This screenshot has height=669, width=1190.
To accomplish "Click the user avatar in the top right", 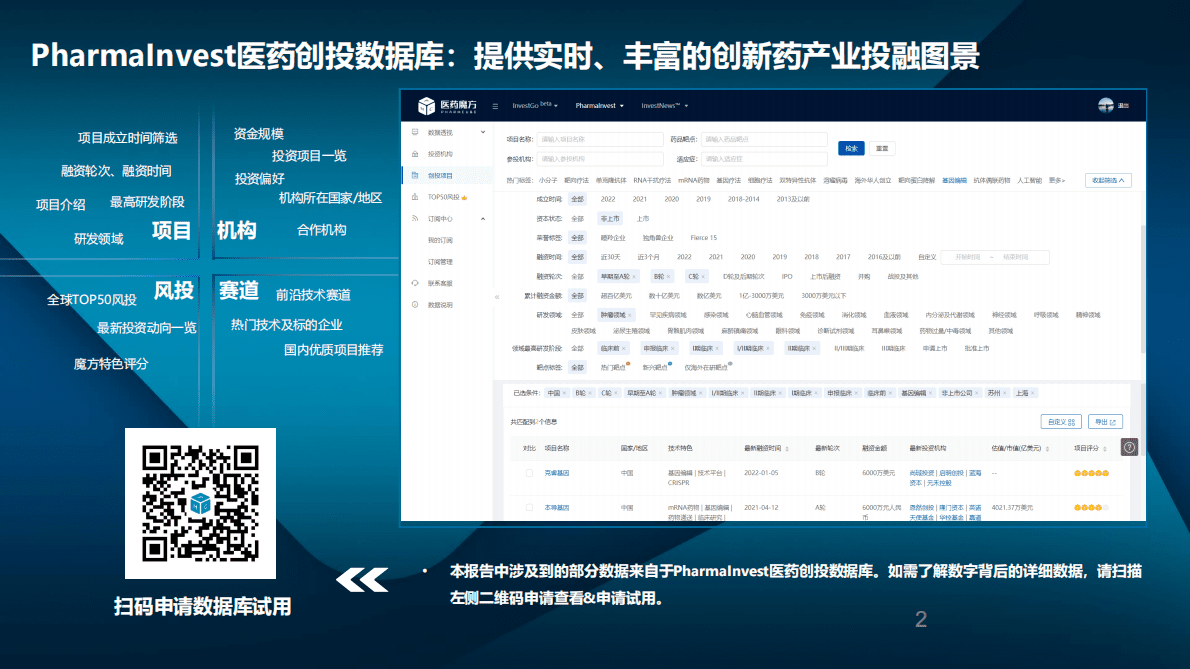I will pyautogui.click(x=1106, y=106).
